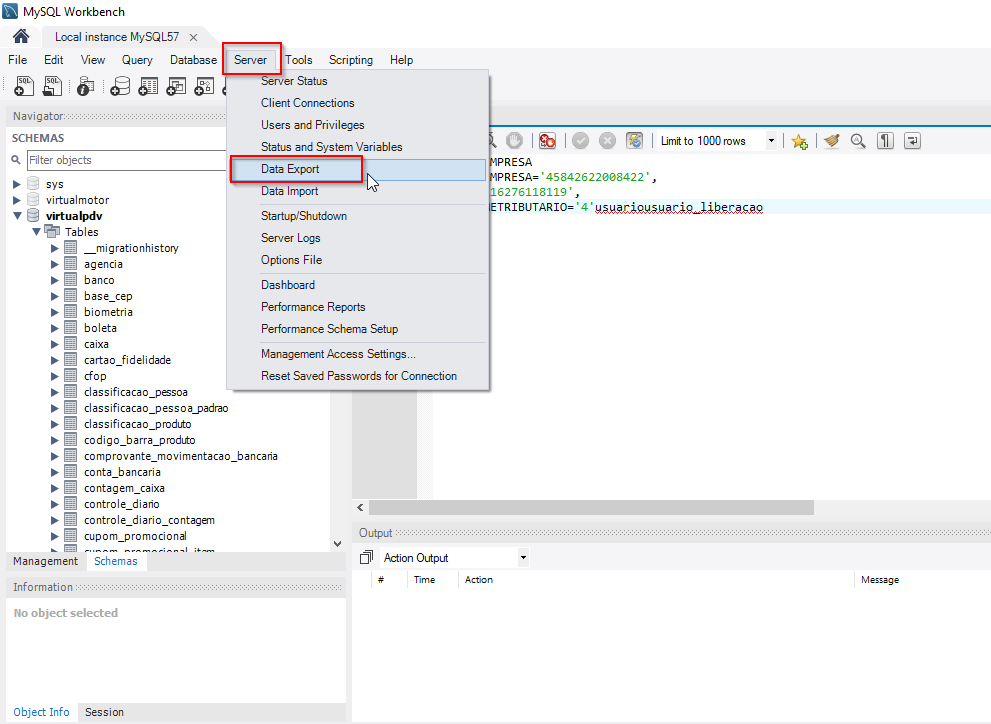
Task: Click the virtualpdv schema database icon
Action: [33, 215]
